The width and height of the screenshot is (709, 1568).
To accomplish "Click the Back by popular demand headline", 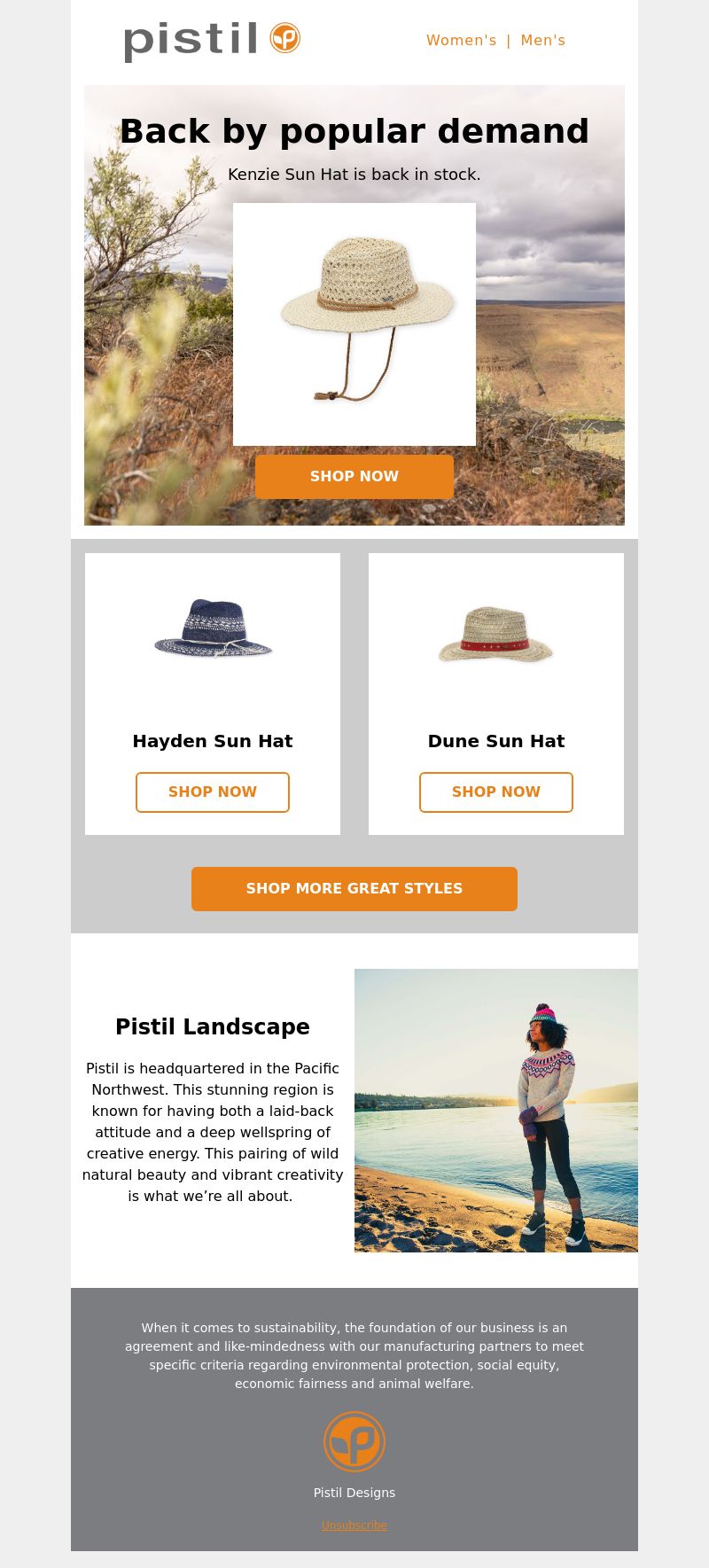I will coord(354,131).
